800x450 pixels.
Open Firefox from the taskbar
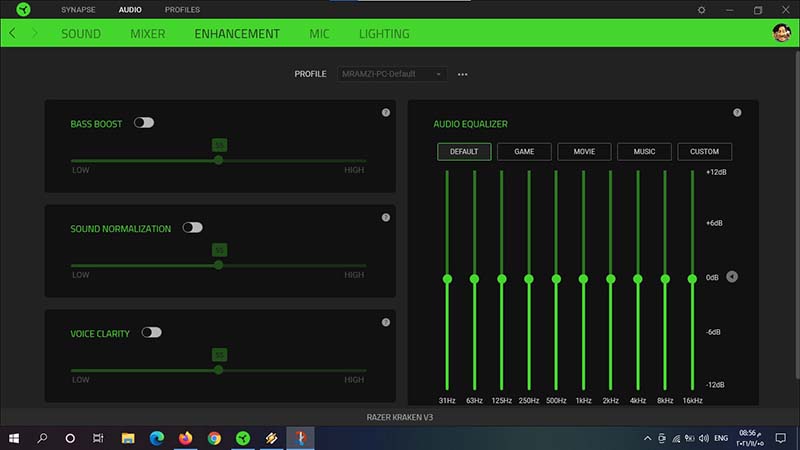click(185, 438)
